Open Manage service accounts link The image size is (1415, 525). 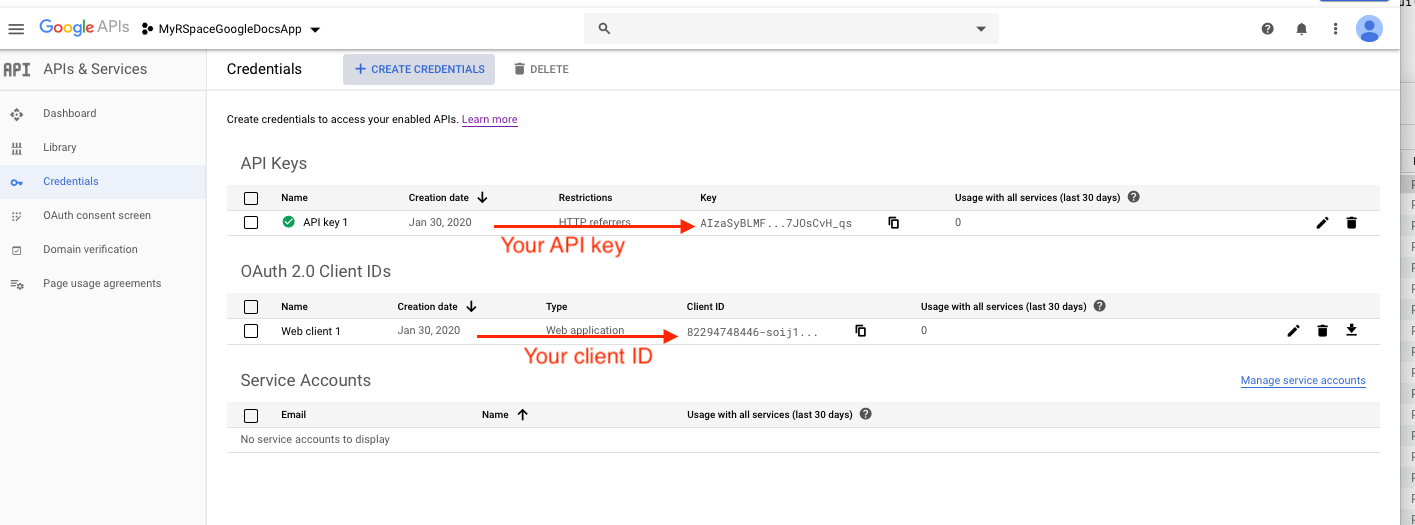(x=1303, y=380)
